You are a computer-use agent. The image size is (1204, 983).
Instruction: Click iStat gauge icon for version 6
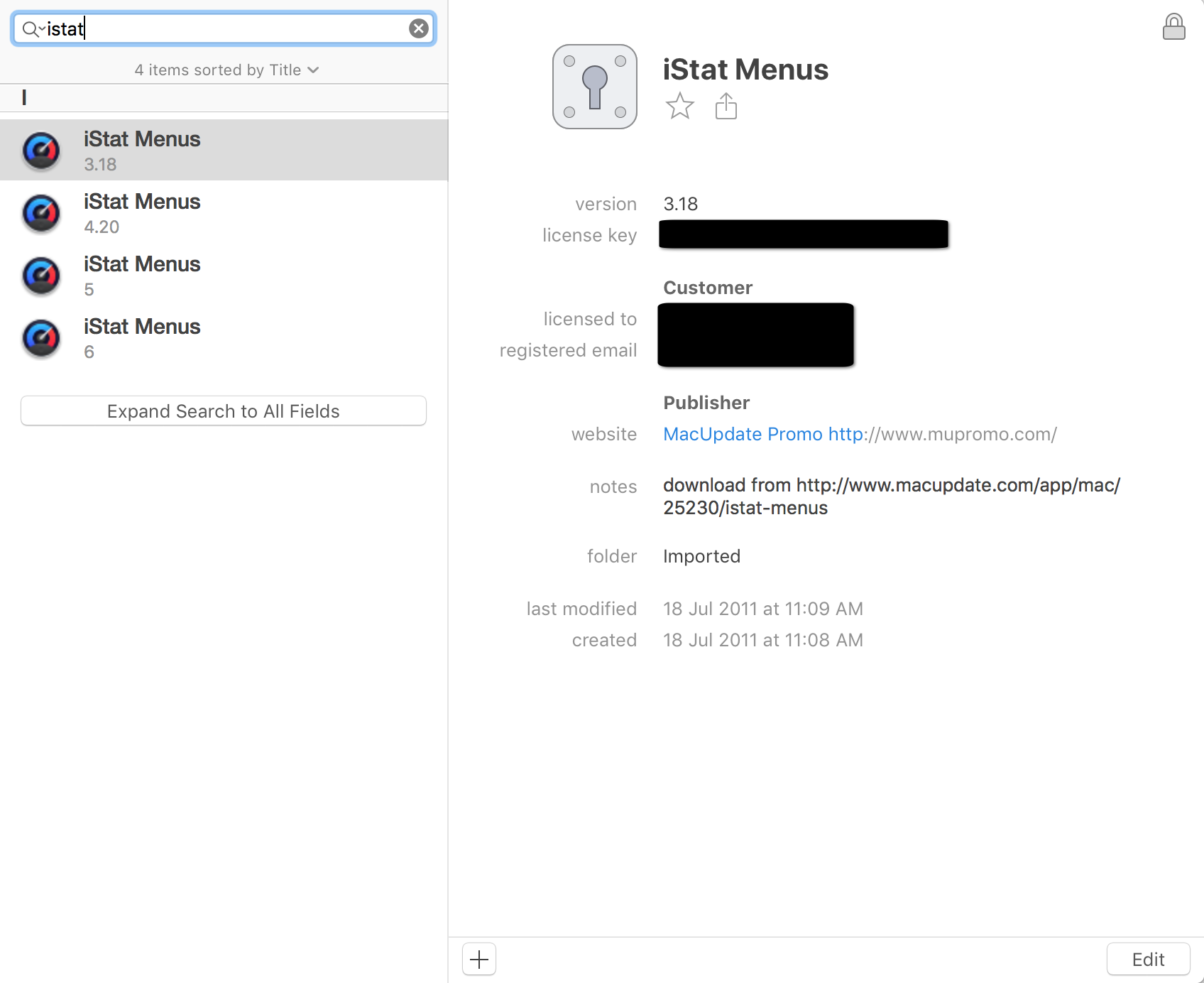point(41,338)
